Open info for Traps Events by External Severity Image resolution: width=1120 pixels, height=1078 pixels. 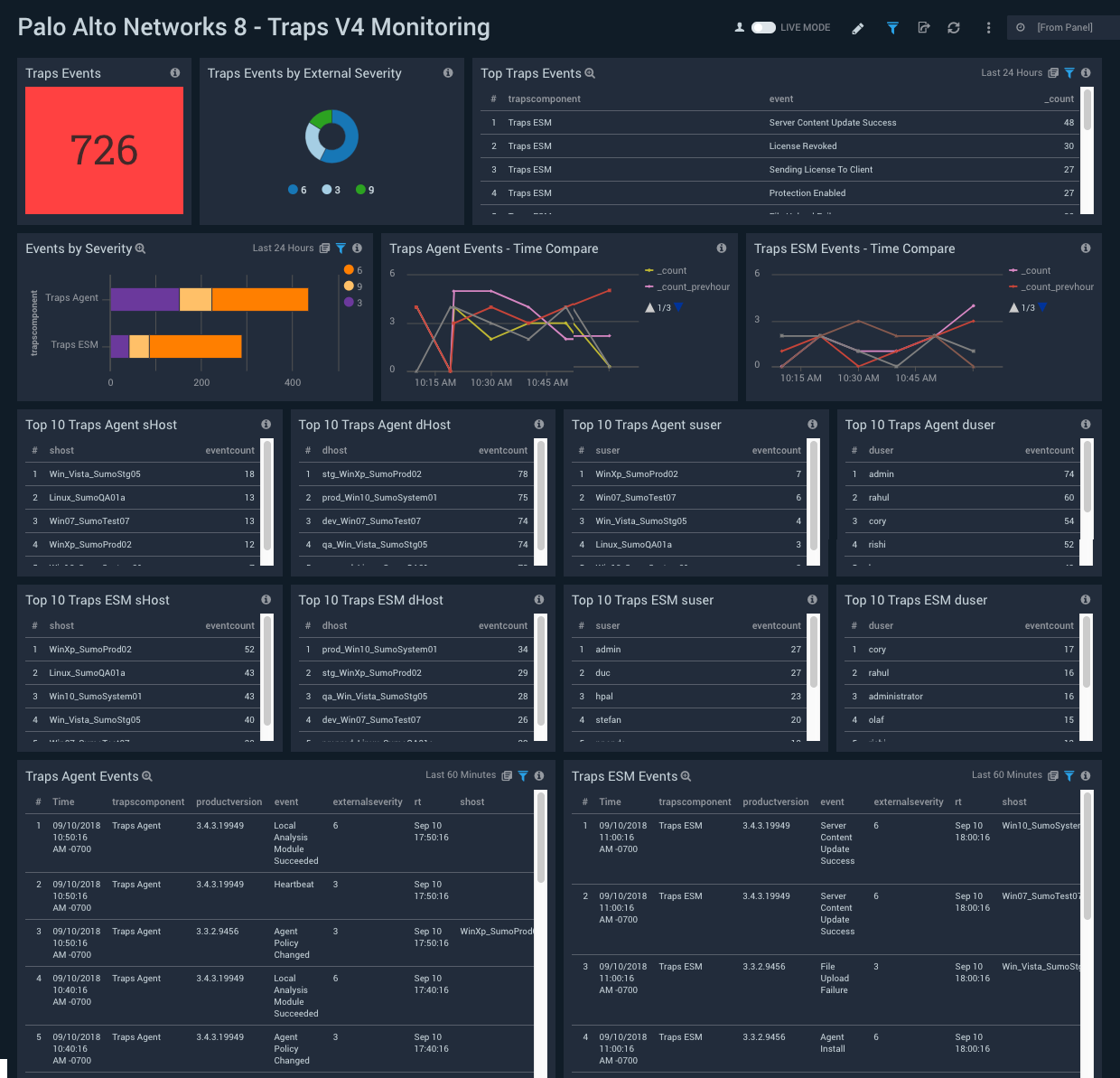point(448,73)
